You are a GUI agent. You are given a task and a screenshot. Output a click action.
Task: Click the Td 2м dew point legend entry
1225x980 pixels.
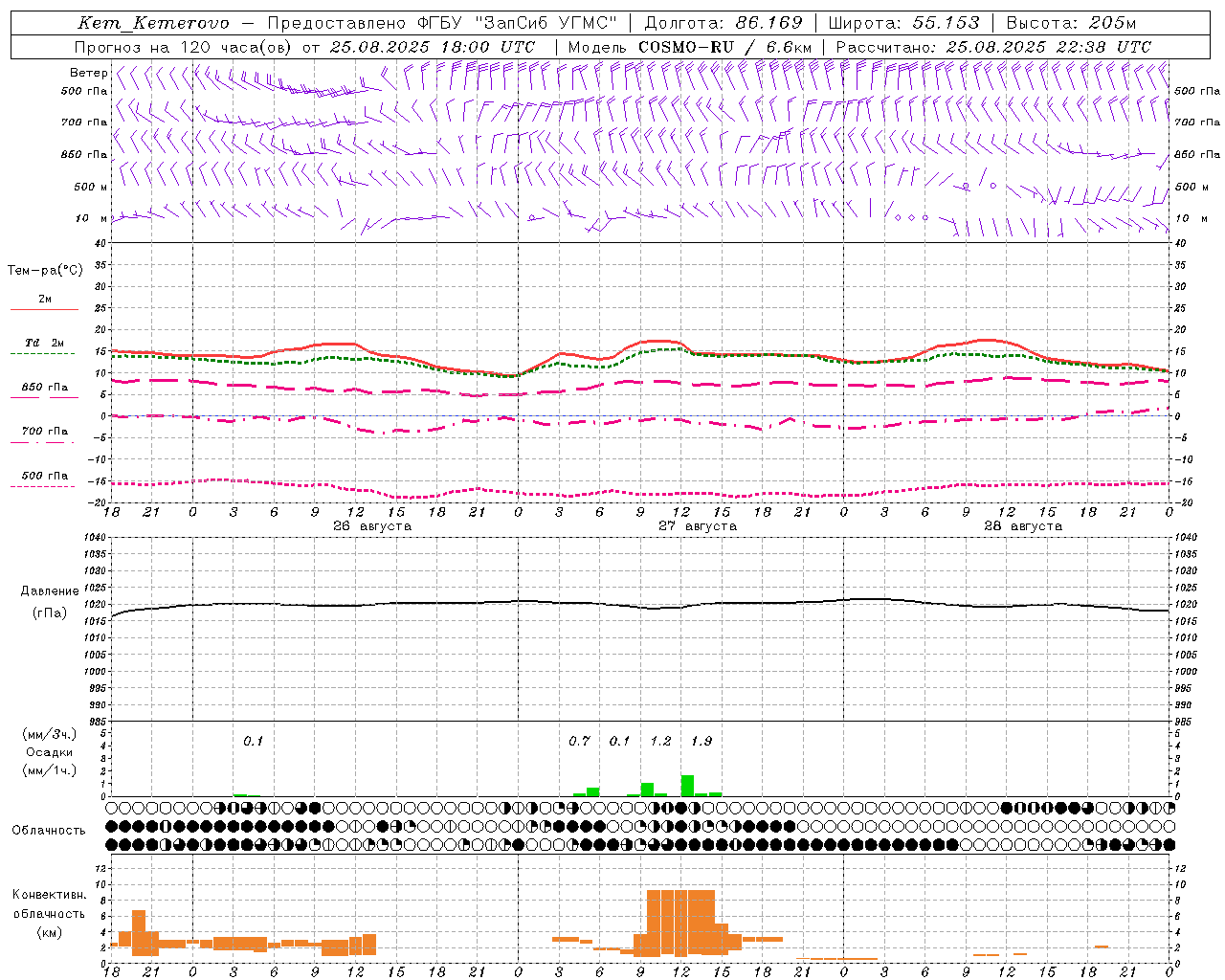pos(44,343)
